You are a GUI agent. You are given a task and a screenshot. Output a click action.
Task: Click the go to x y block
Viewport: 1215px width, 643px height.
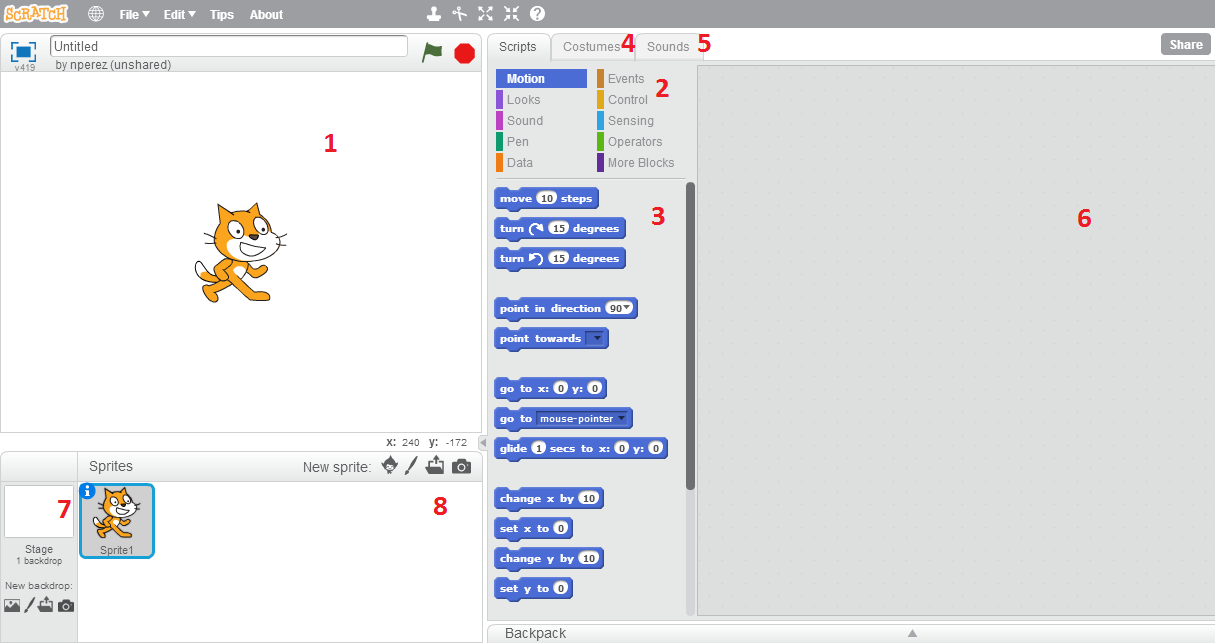point(551,388)
